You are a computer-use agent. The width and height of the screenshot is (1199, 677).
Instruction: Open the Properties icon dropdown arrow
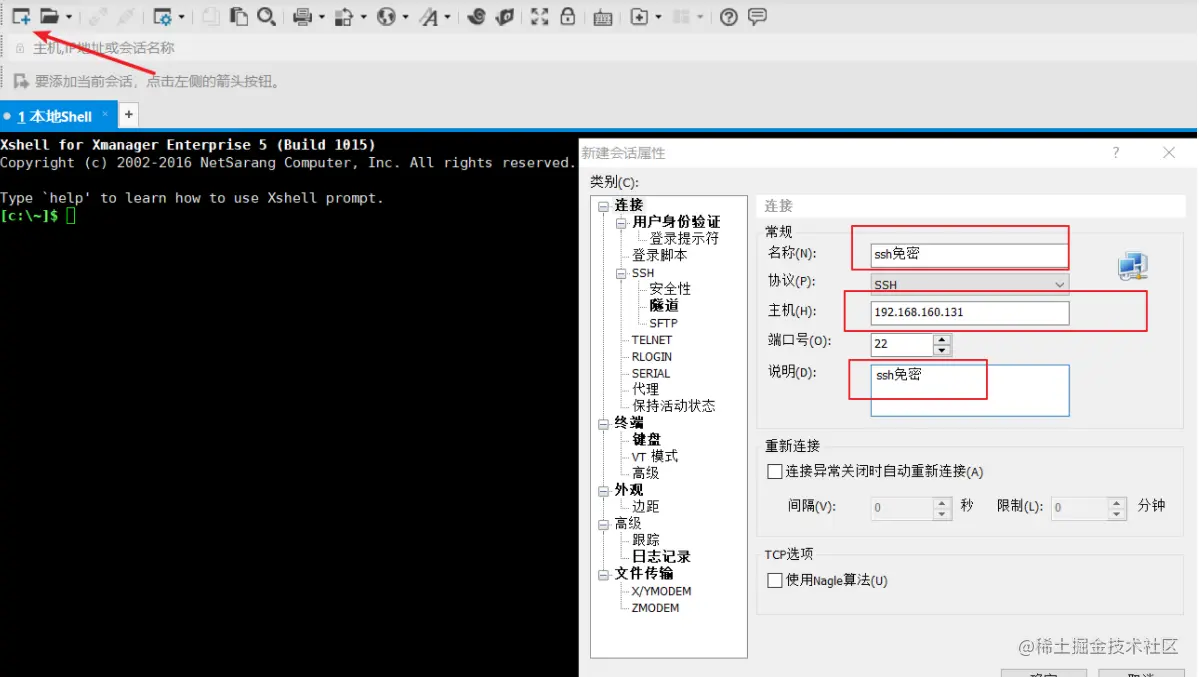181,17
